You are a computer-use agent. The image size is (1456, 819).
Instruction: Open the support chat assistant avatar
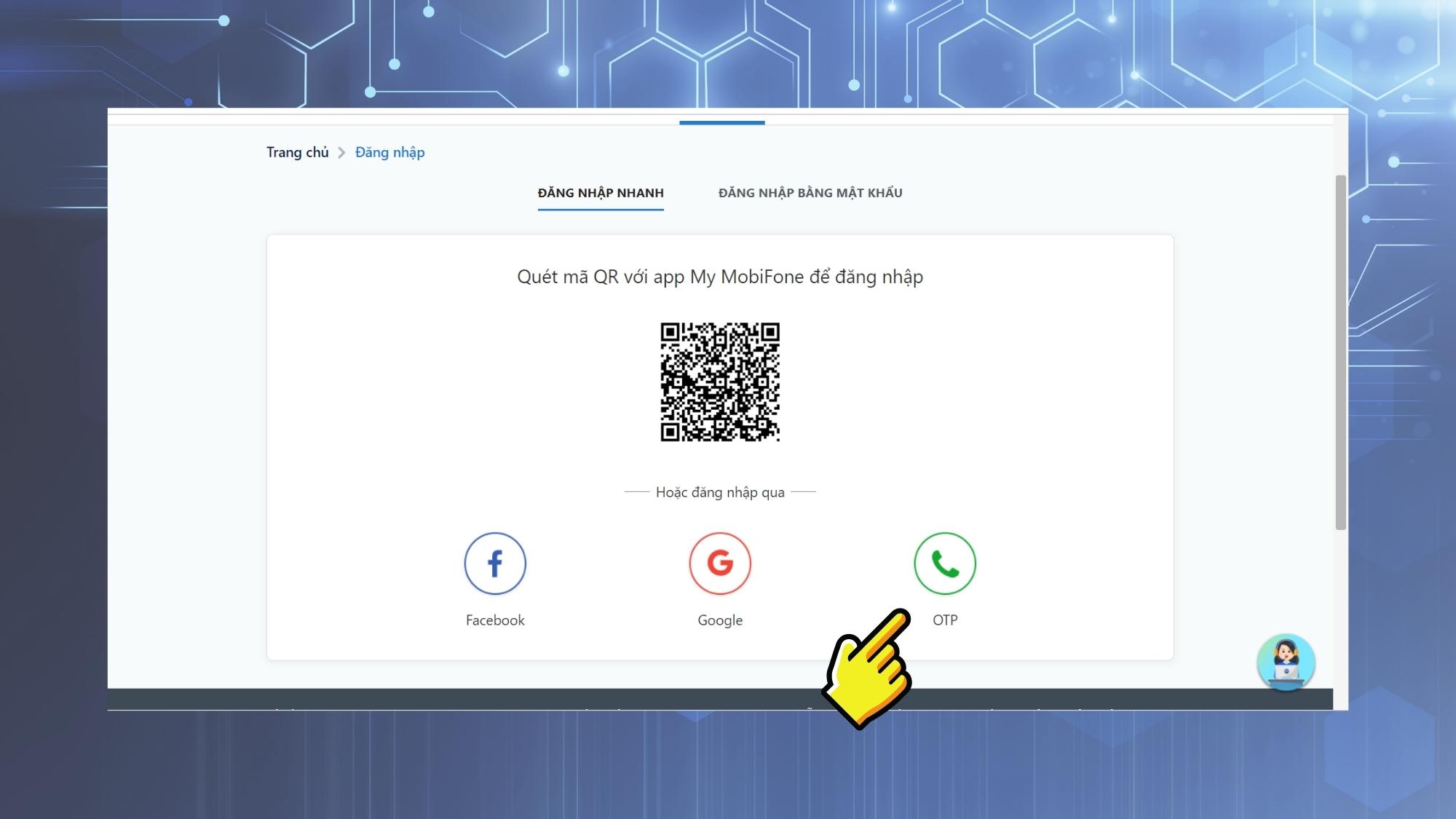click(1286, 662)
